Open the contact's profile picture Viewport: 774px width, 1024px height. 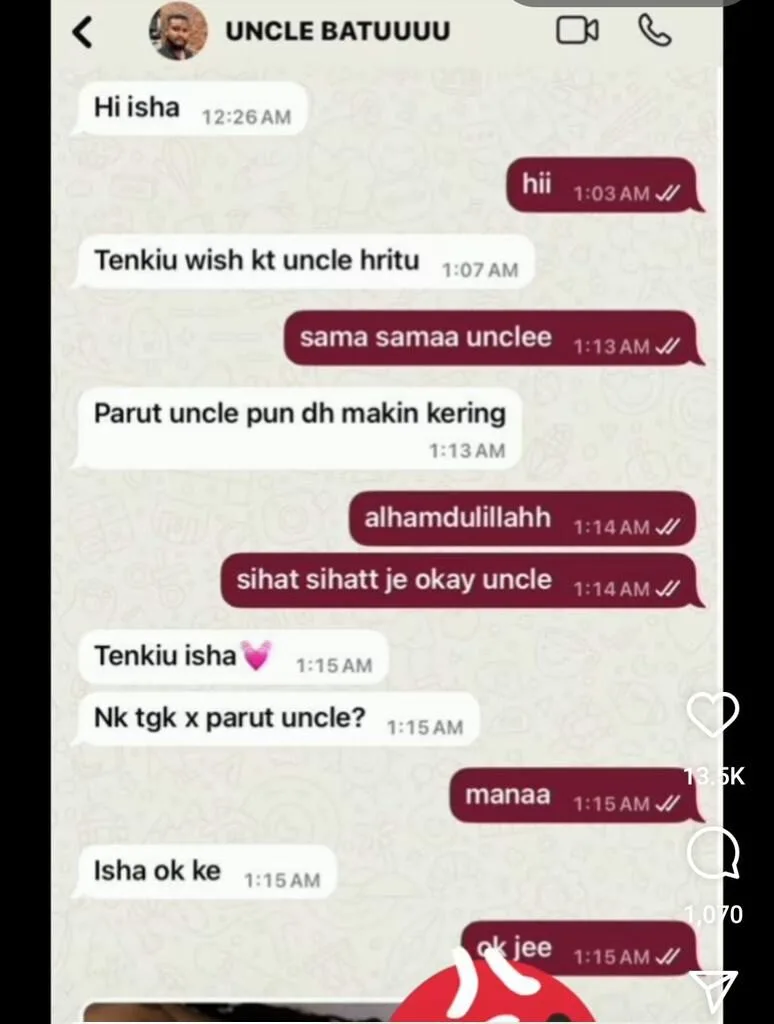click(178, 31)
